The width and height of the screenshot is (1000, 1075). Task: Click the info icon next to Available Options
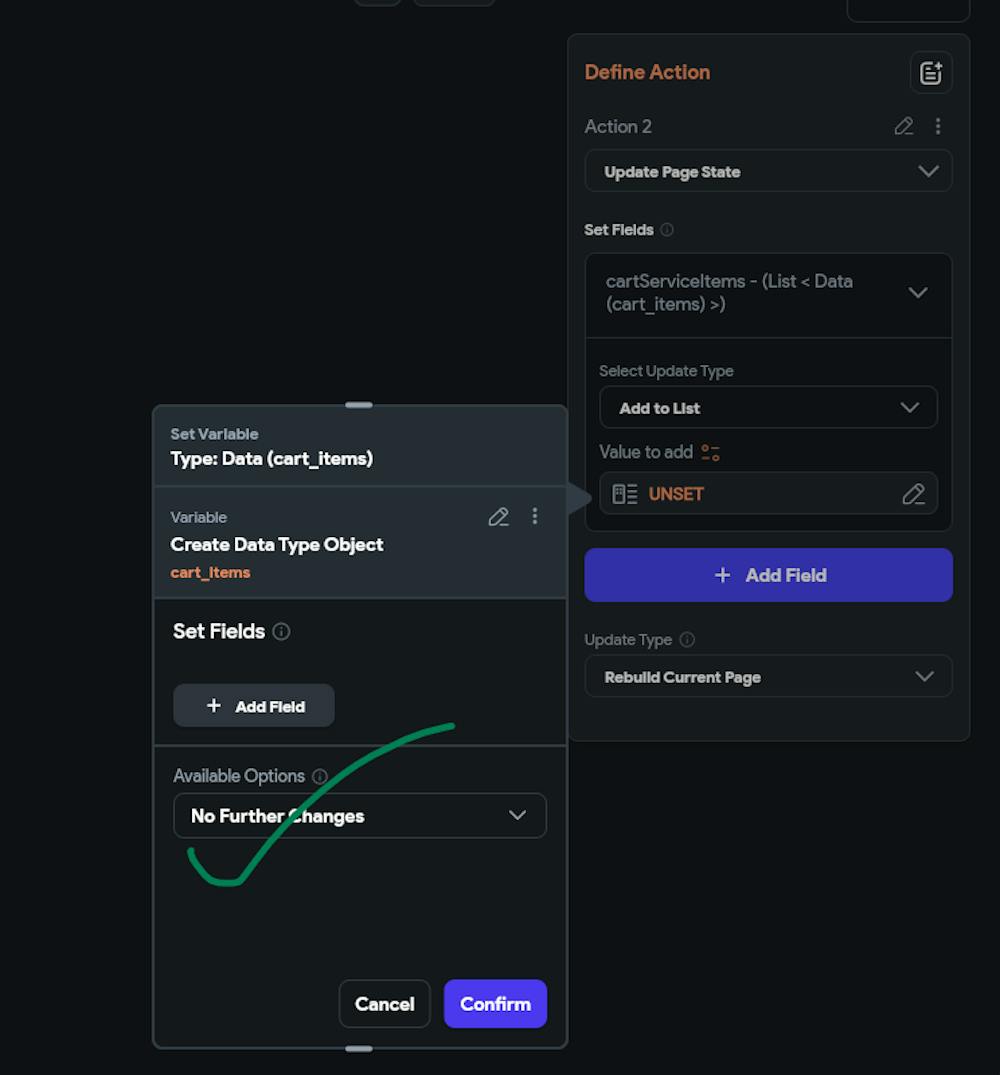(320, 776)
